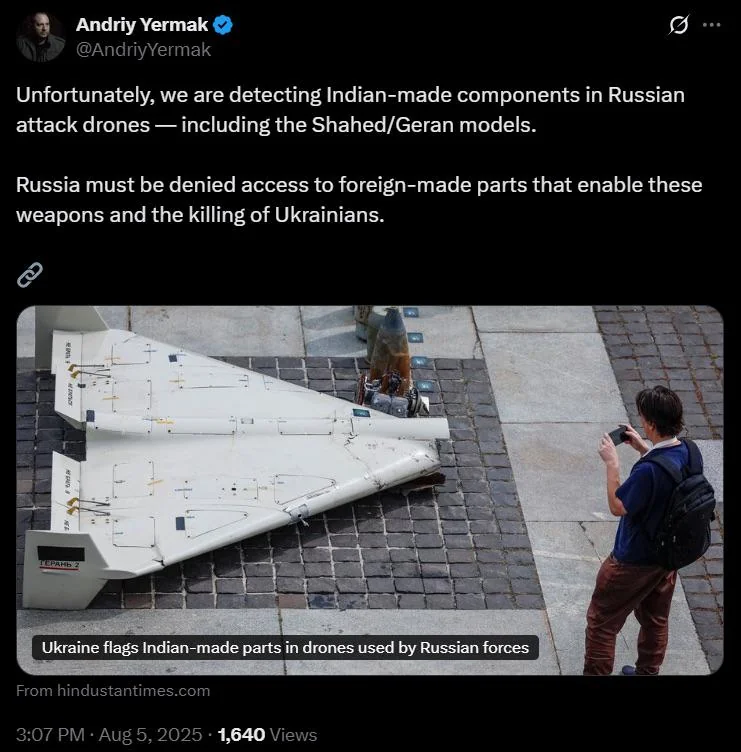Click the blue verified badge

[223, 25]
